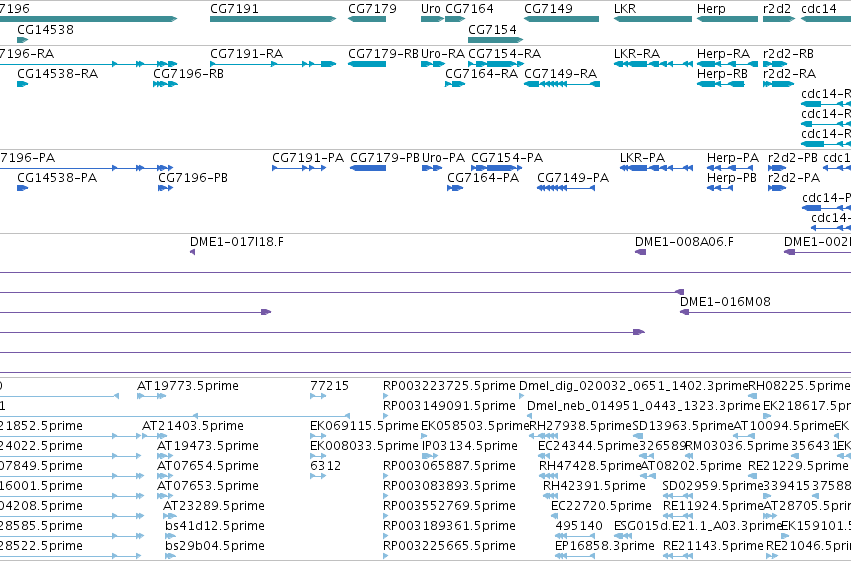
Task: Select transcript r2d2-RA
Action: [x=779, y=84]
